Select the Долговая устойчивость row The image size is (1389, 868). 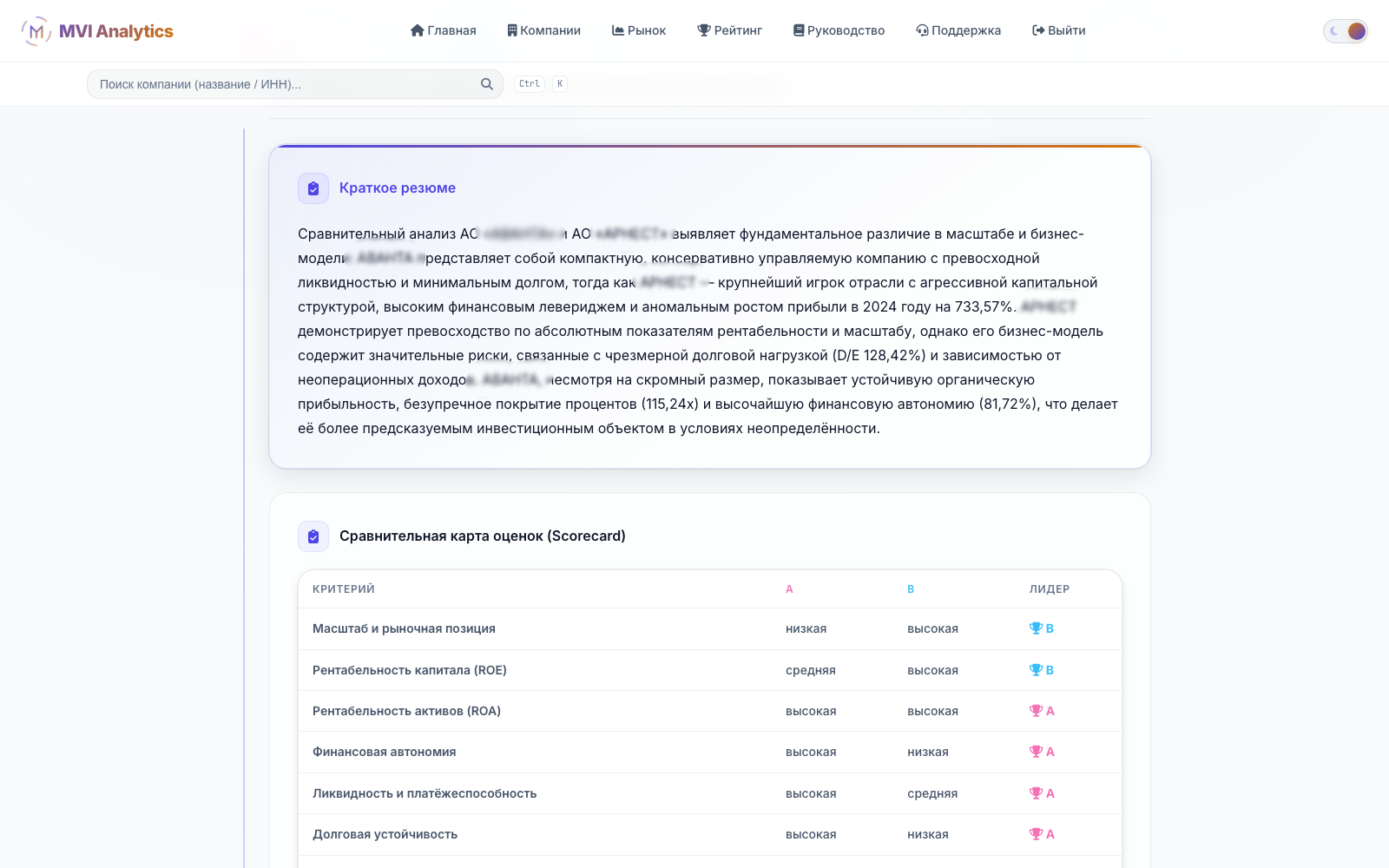tap(710, 834)
